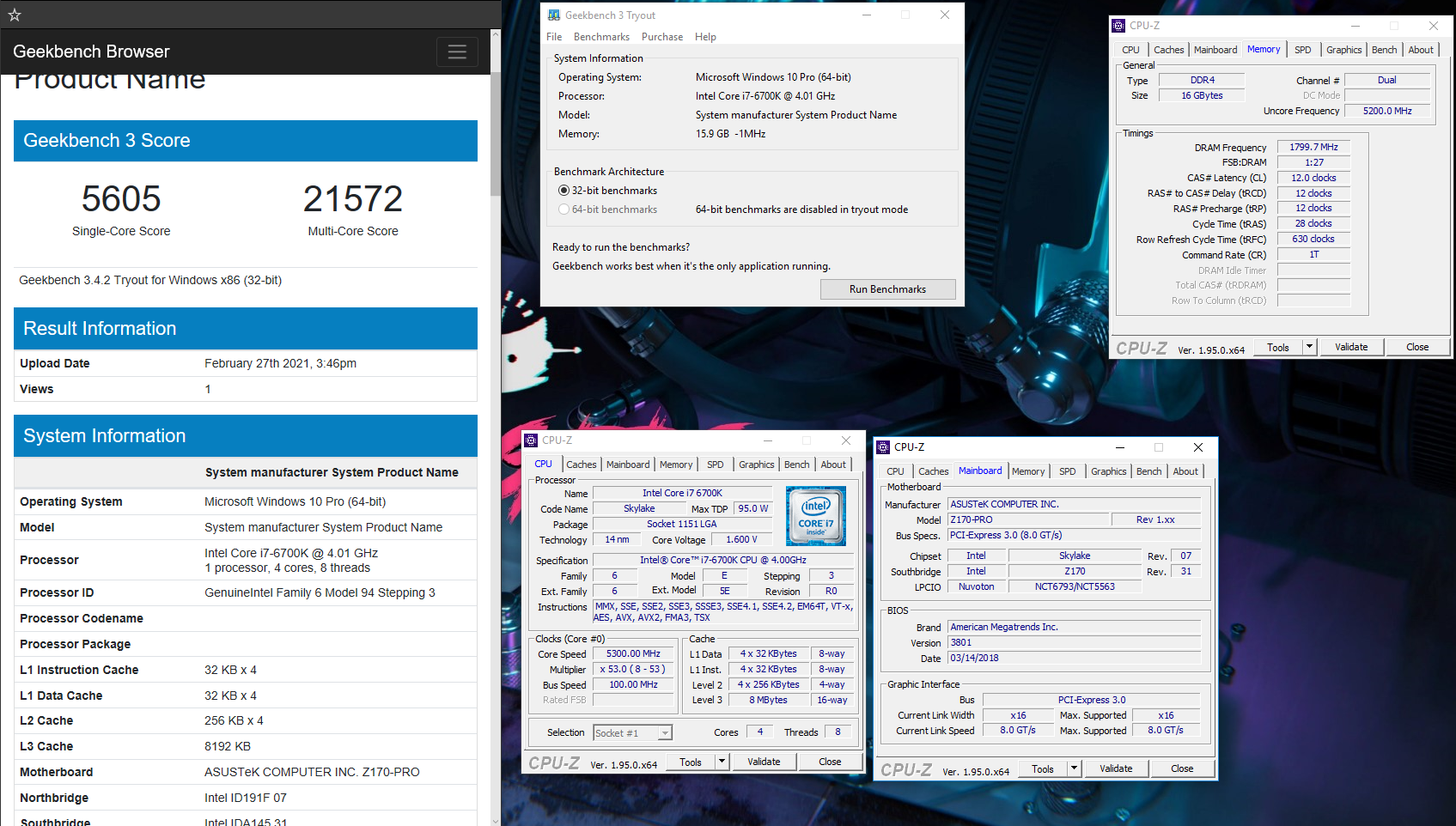
Task: Click the LPCIO NCT6793/NCT5563 value
Action: (x=1075, y=586)
